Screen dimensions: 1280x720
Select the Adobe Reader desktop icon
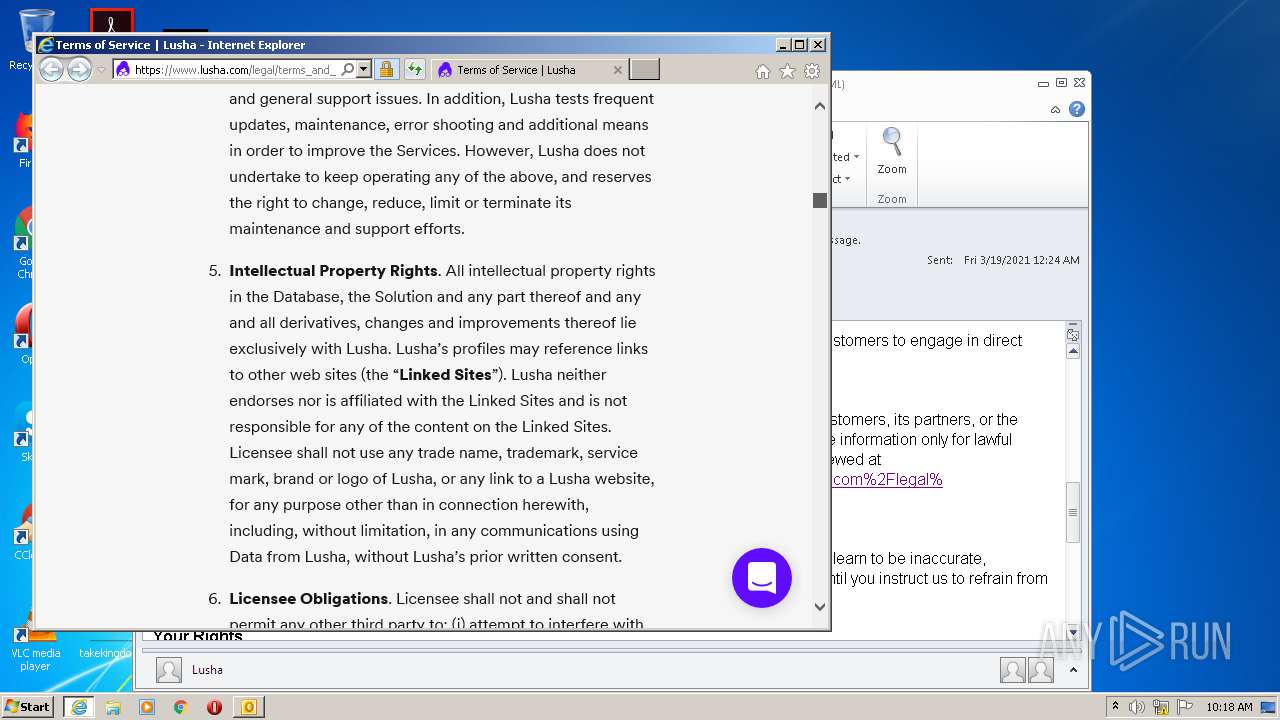tap(112, 21)
